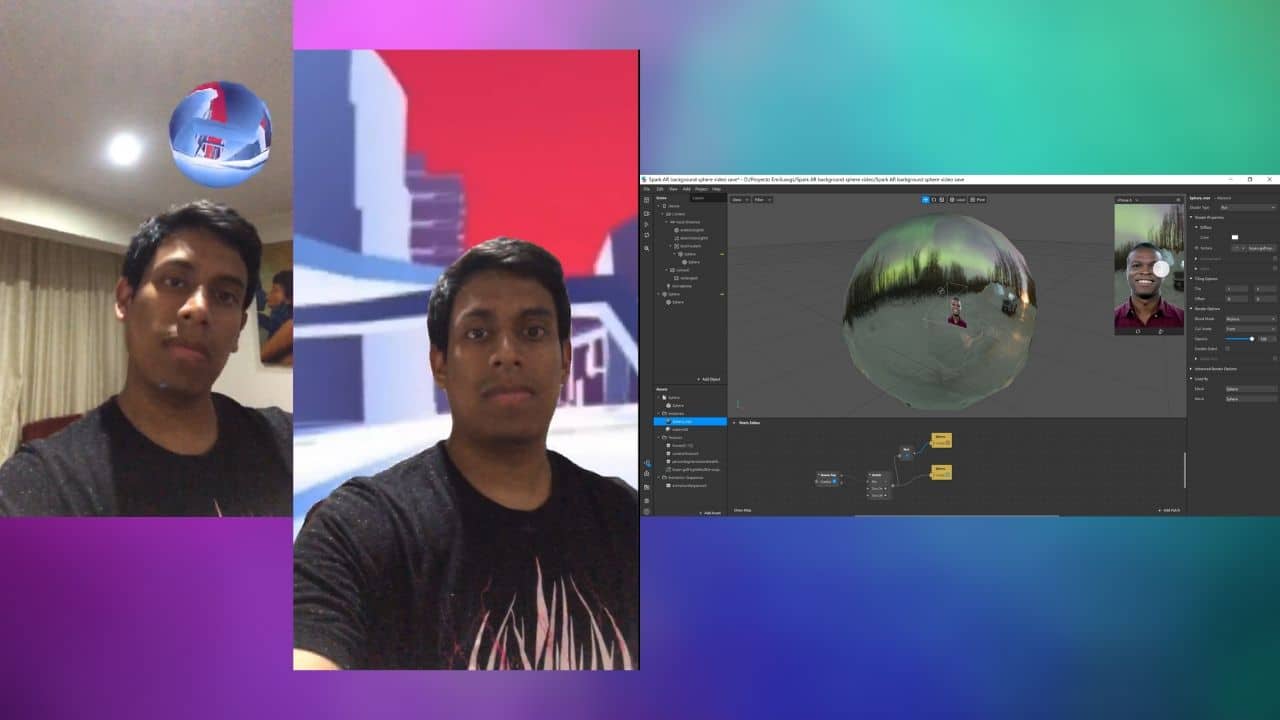Image resolution: width=1280 pixels, height=720 pixels.
Task: Open the Shader Type dropdown
Action: click(x=1244, y=205)
